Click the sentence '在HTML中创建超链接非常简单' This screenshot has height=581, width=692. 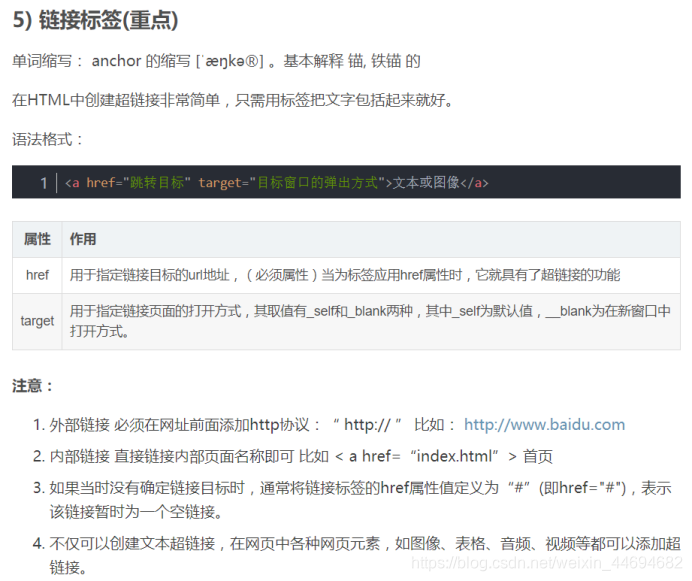pos(233,100)
